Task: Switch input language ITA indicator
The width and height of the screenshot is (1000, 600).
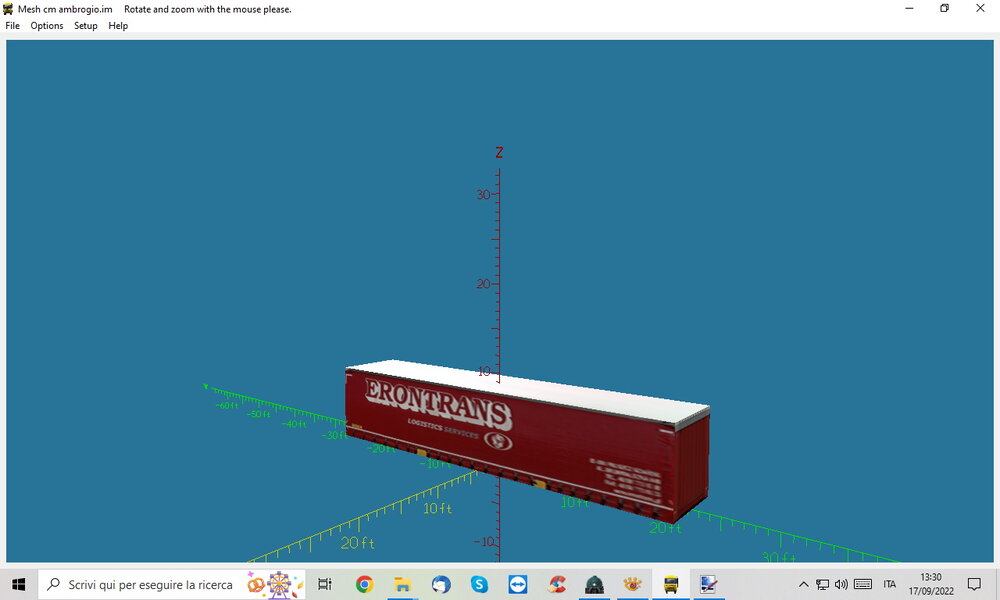Action: [890, 584]
